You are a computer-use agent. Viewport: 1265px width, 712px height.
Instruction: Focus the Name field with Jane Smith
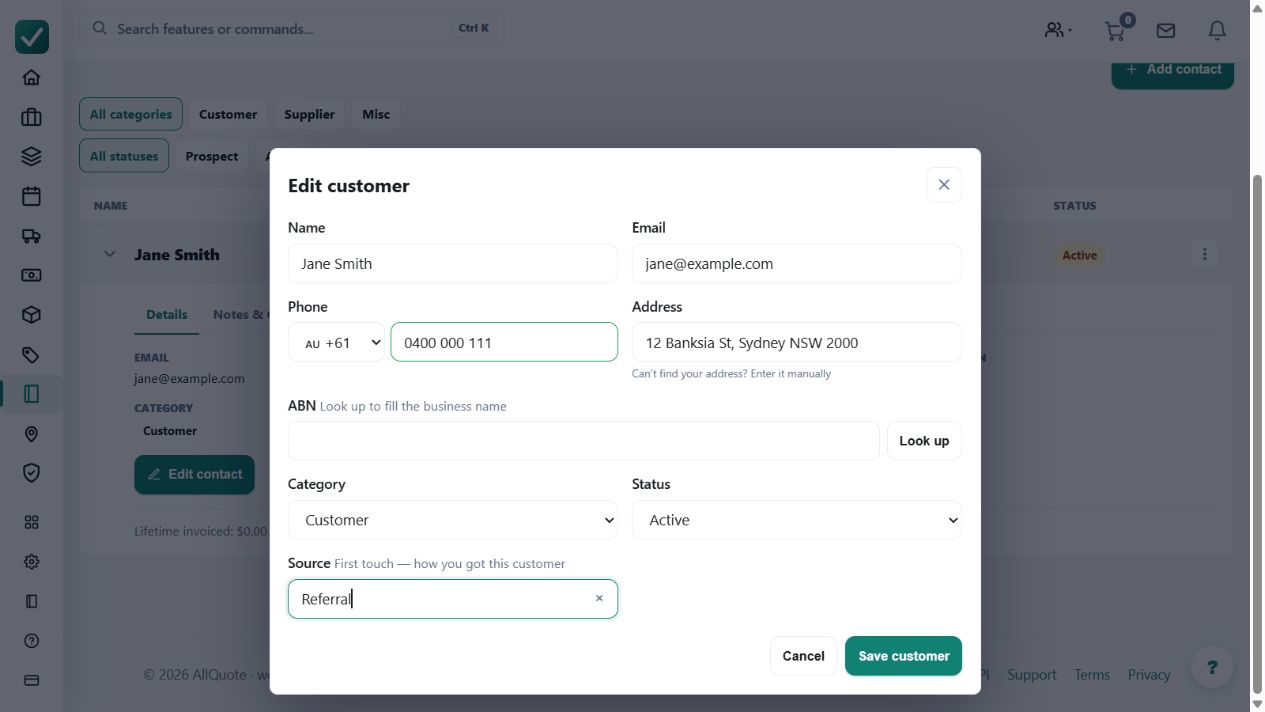(x=453, y=264)
